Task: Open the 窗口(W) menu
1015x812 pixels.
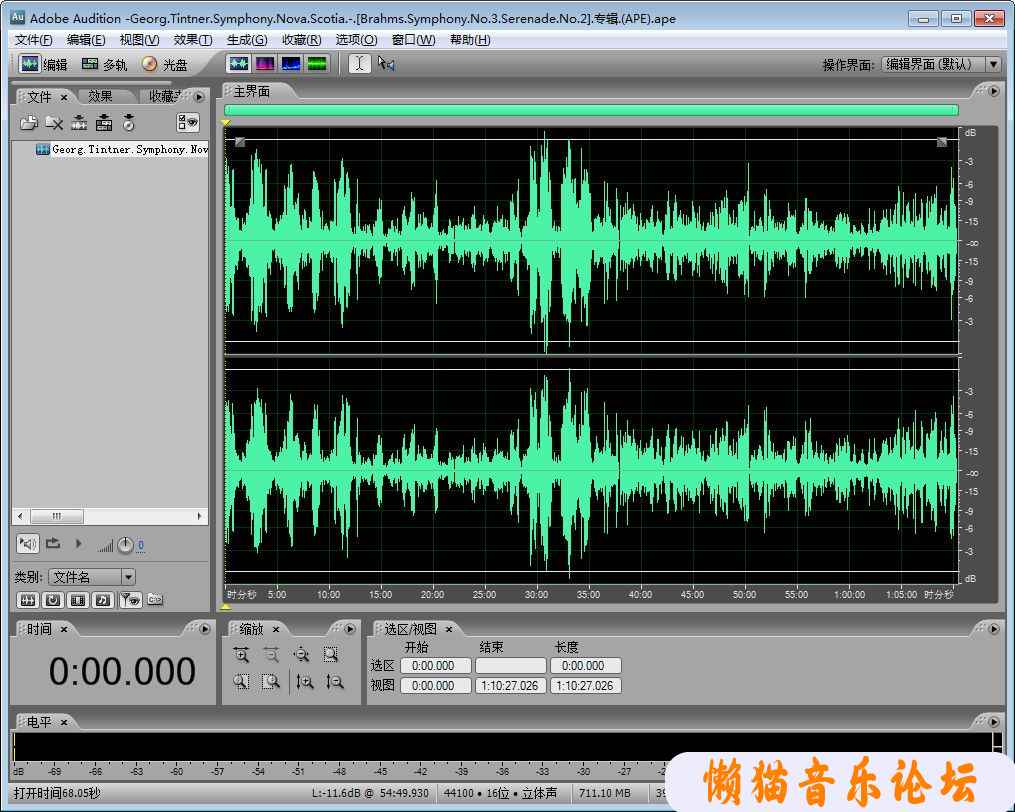Action: [413, 40]
